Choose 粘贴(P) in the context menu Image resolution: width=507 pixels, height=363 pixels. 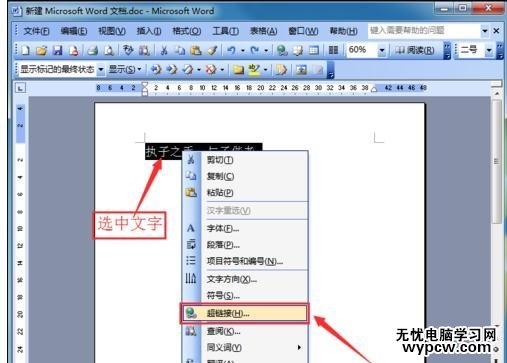[245, 192]
